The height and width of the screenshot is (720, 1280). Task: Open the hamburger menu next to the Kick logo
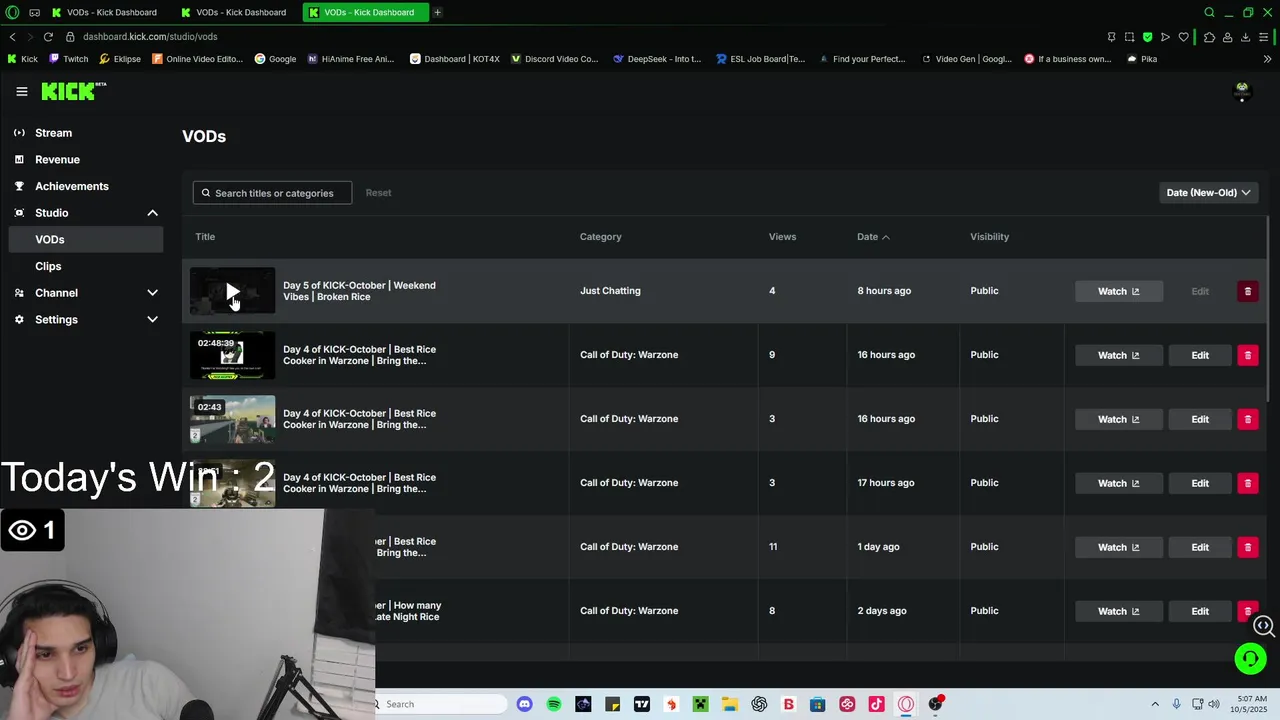[x=22, y=91]
